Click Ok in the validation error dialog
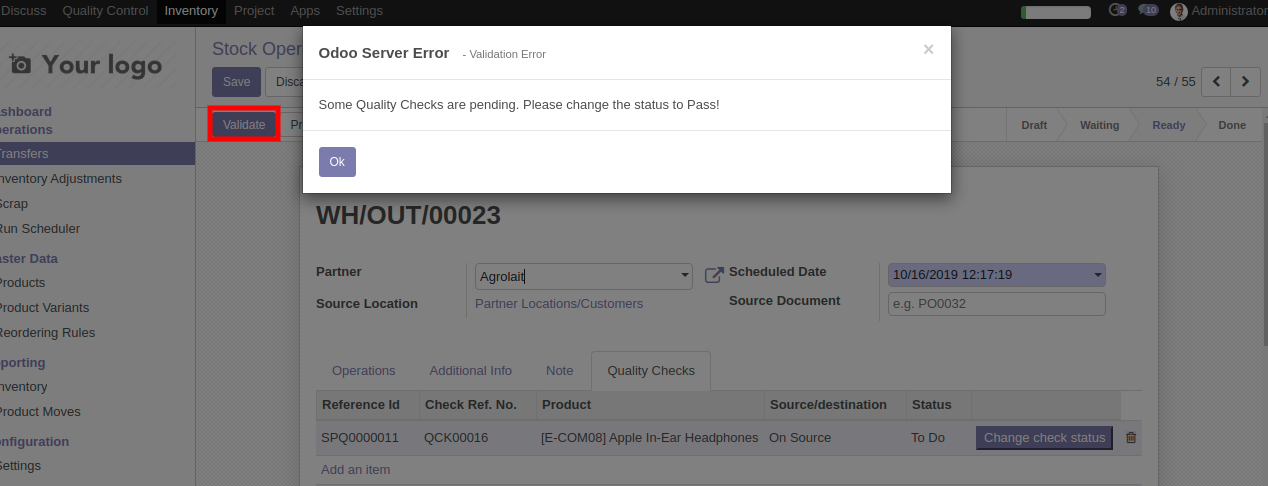Viewport: 1268px width, 486px height. point(337,162)
